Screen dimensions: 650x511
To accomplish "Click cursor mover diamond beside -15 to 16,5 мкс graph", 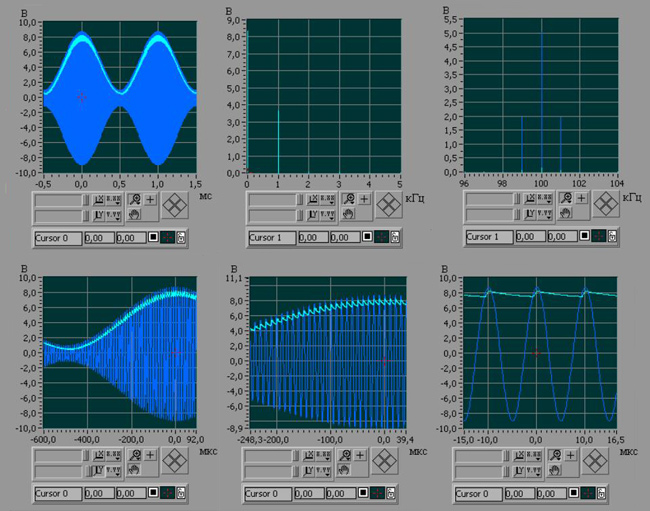I will (x=595, y=461).
